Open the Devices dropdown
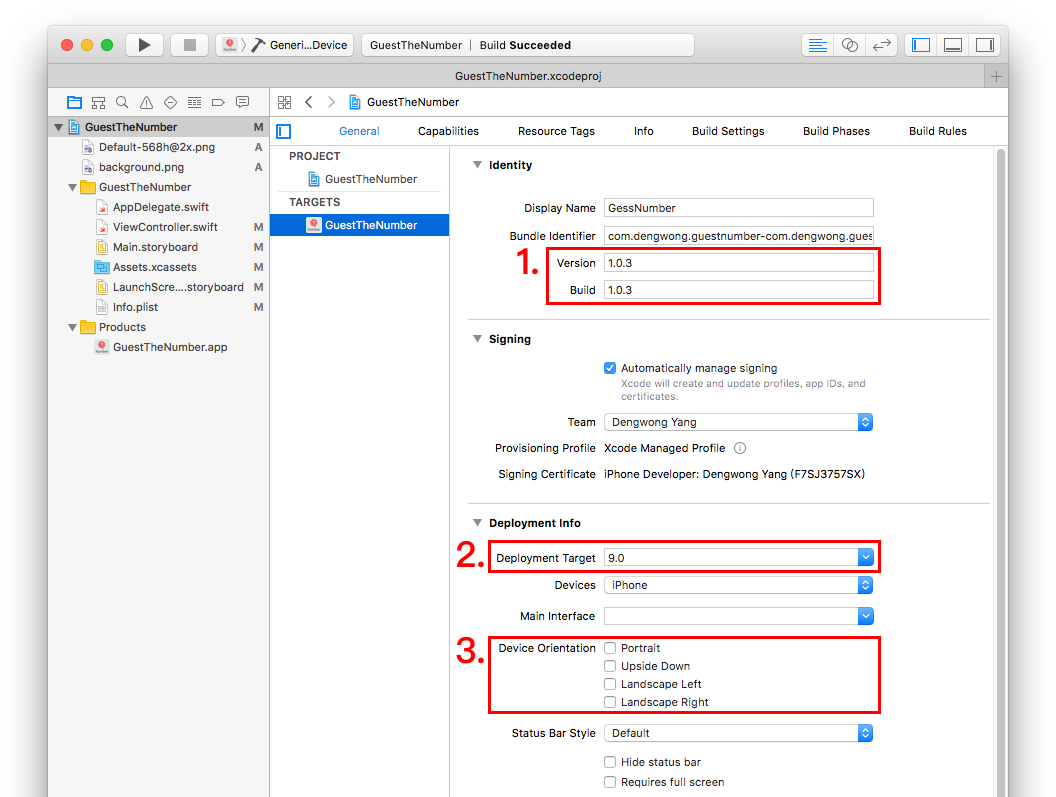1056x797 pixels. [x=739, y=585]
